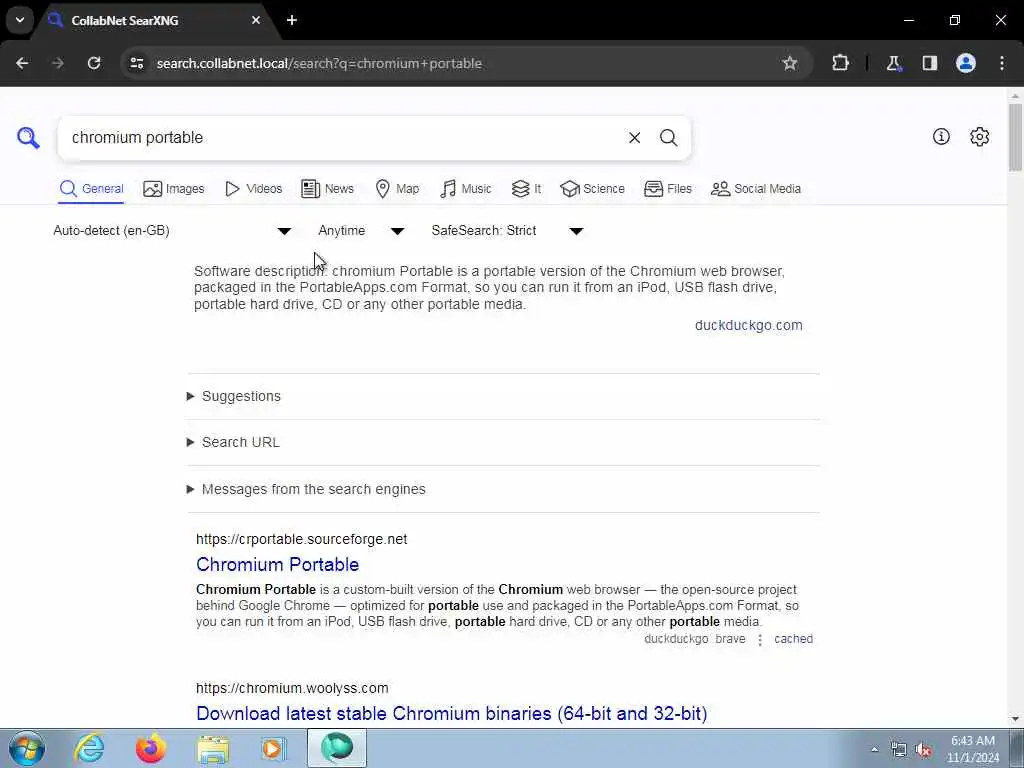This screenshot has height=768, width=1024.
Task: Click the scrollbar down arrow
Action: (1015, 719)
